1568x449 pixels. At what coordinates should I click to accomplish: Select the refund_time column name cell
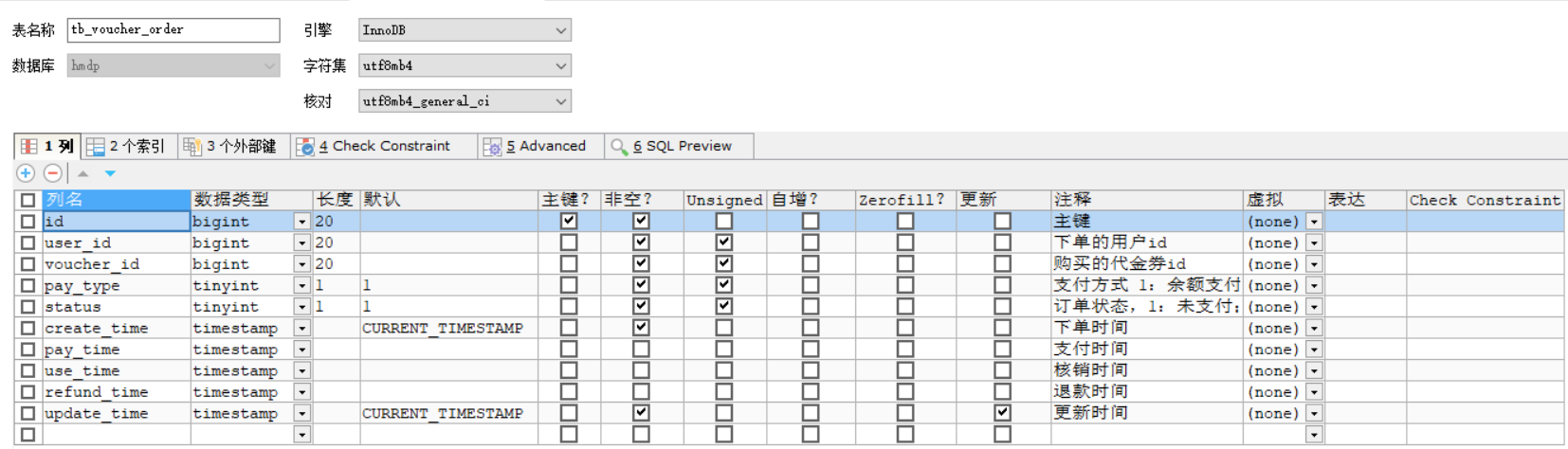click(x=117, y=392)
